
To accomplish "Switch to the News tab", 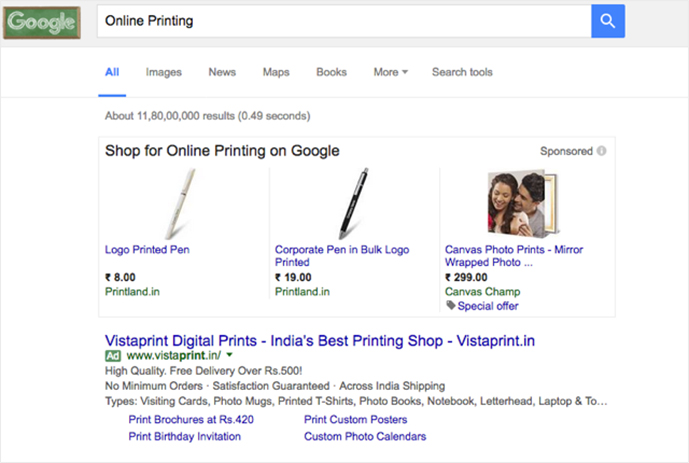I will [222, 72].
